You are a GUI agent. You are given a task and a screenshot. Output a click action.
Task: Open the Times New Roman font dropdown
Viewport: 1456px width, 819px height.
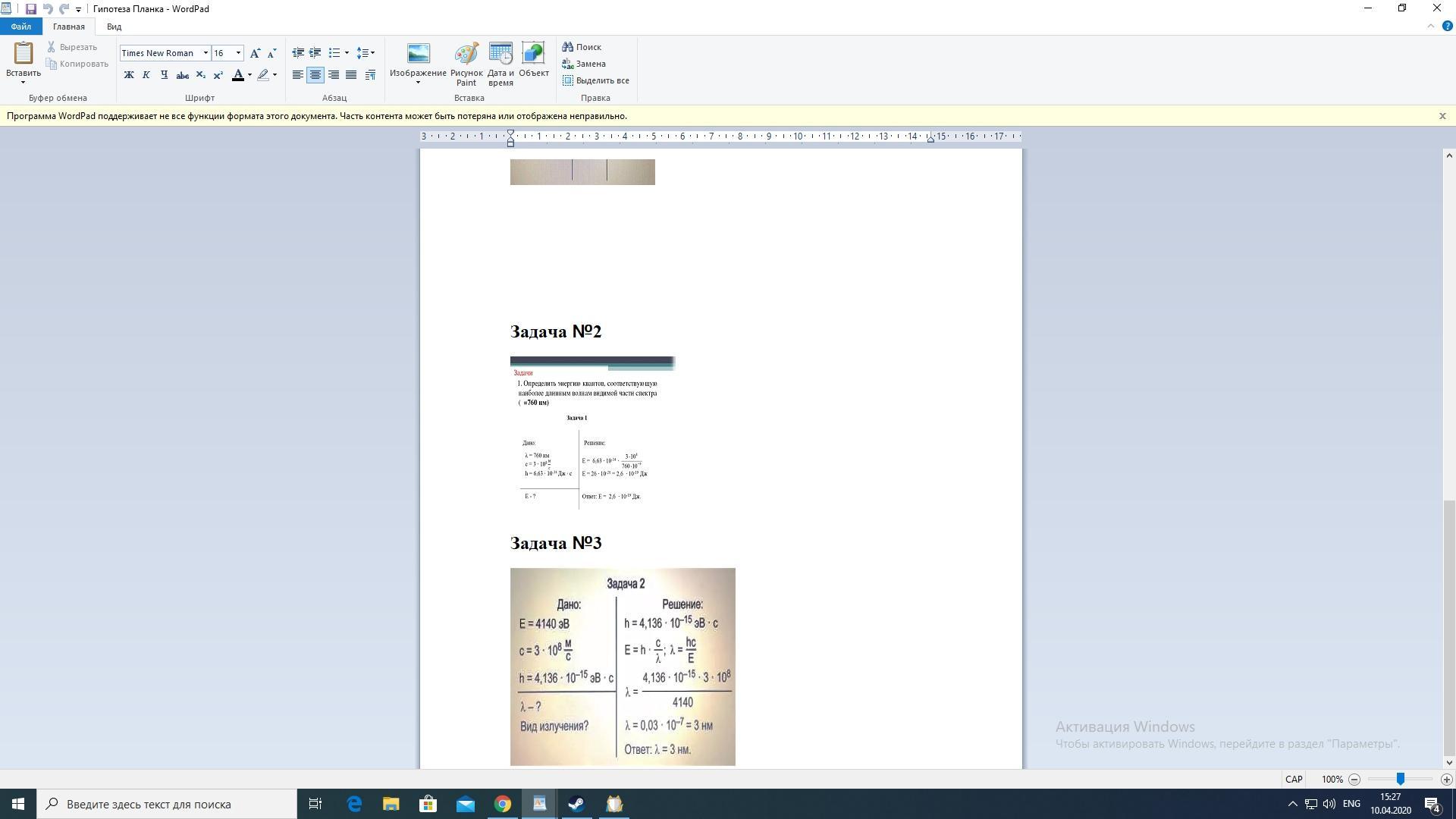206,53
